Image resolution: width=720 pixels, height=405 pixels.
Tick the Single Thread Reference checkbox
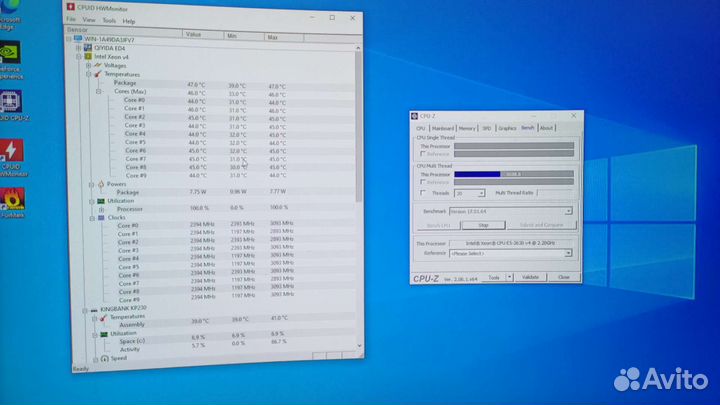click(x=422, y=154)
